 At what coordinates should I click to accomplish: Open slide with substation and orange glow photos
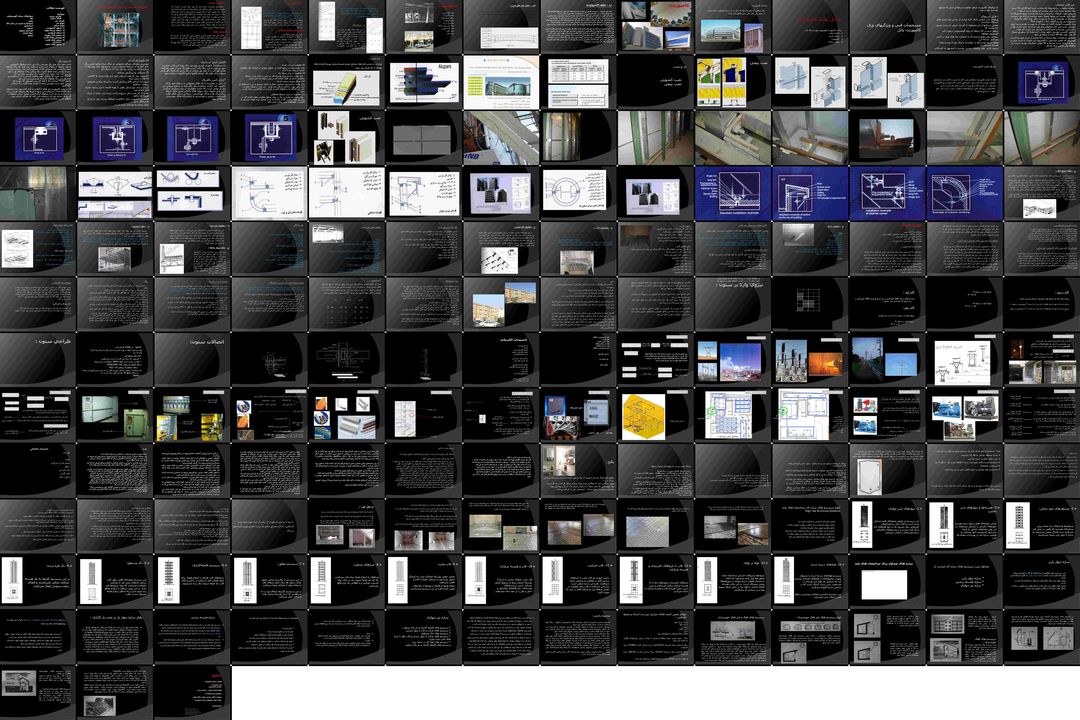(x=809, y=360)
